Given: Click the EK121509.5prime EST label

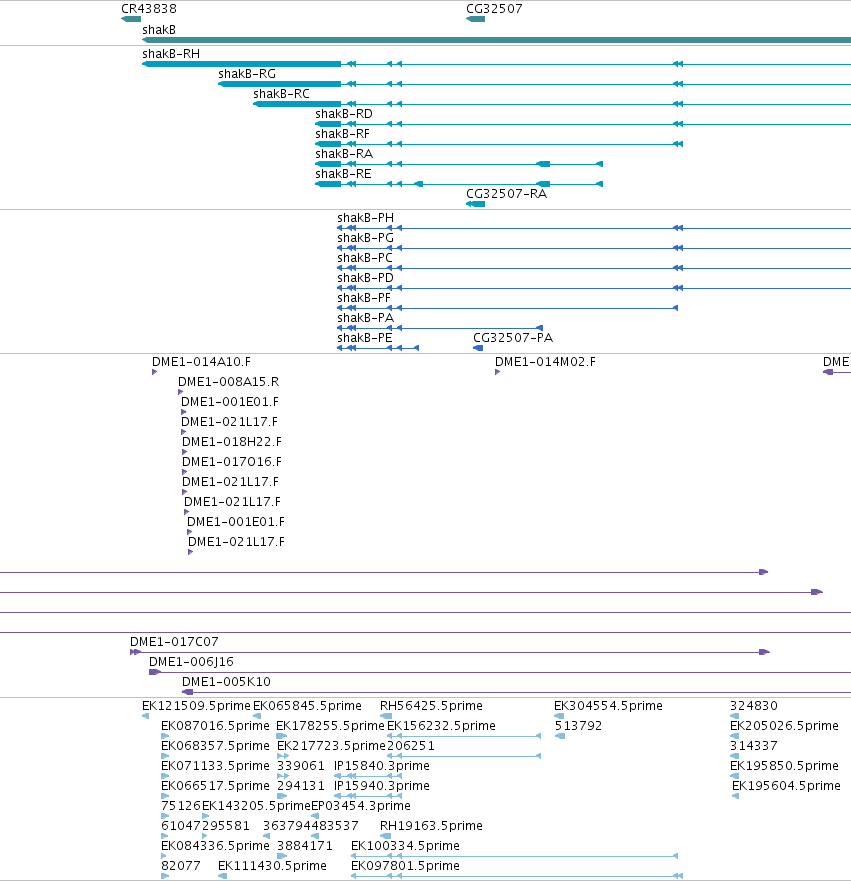Looking at the screenshot, I should coord(196,706).
